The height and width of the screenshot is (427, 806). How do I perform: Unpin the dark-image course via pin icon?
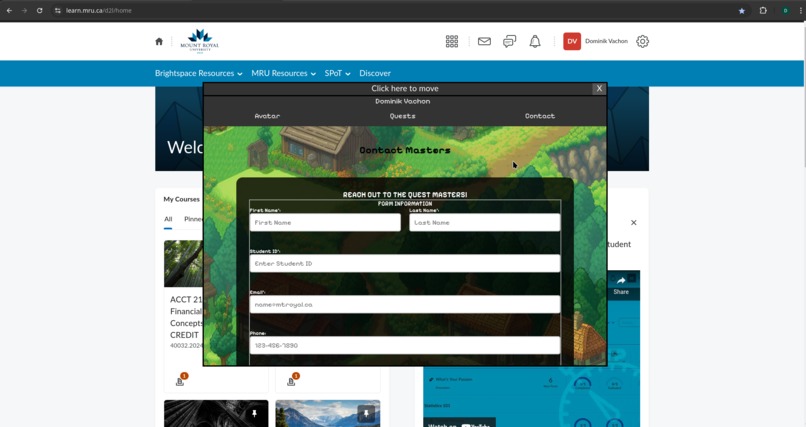(x=254, y=414)
